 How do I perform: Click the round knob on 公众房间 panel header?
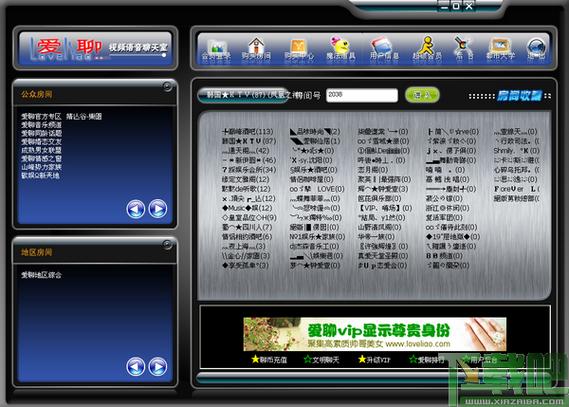point(167,86)
